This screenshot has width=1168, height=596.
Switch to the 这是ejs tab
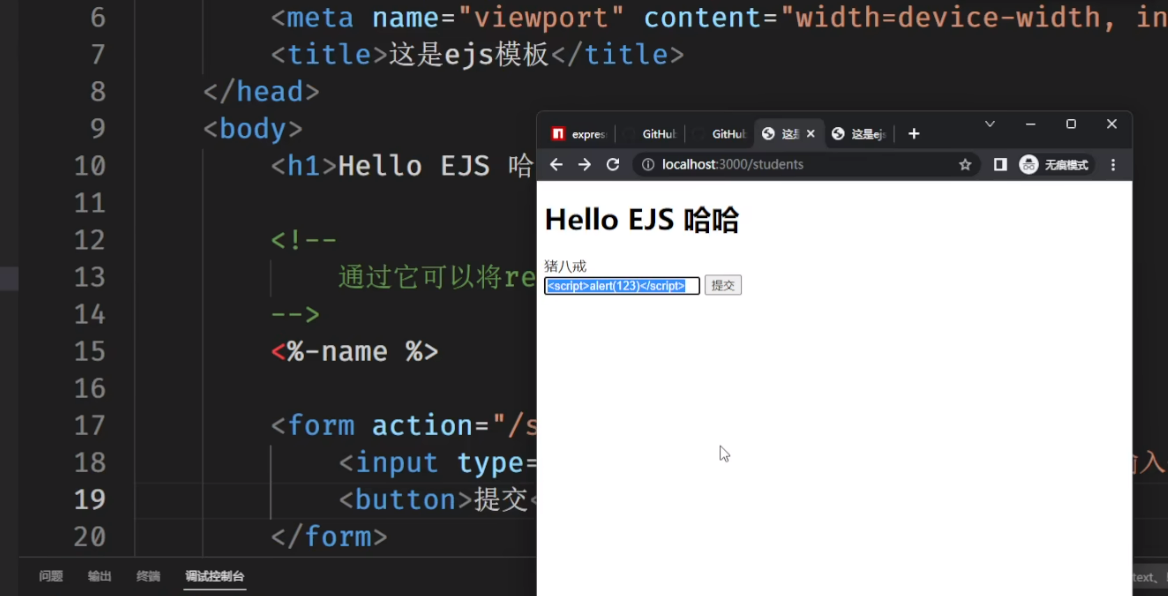(858, 134)
